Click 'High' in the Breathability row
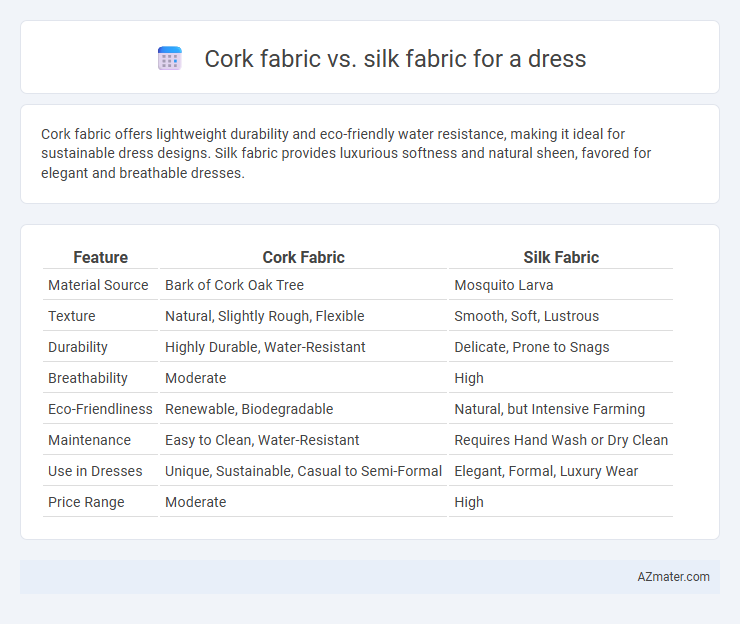The image size is (740, 624). click(x=469, y=378)
